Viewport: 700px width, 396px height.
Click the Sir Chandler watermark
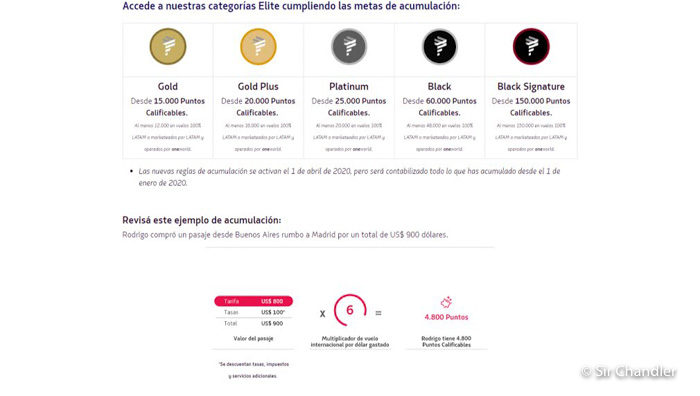coord(629,371)
